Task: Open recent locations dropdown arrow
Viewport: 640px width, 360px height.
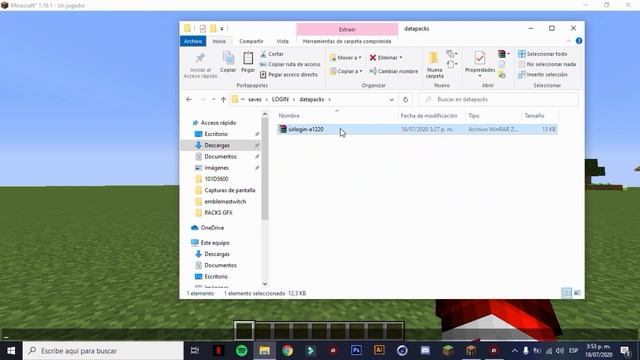Action: click(x=213, y=100)
